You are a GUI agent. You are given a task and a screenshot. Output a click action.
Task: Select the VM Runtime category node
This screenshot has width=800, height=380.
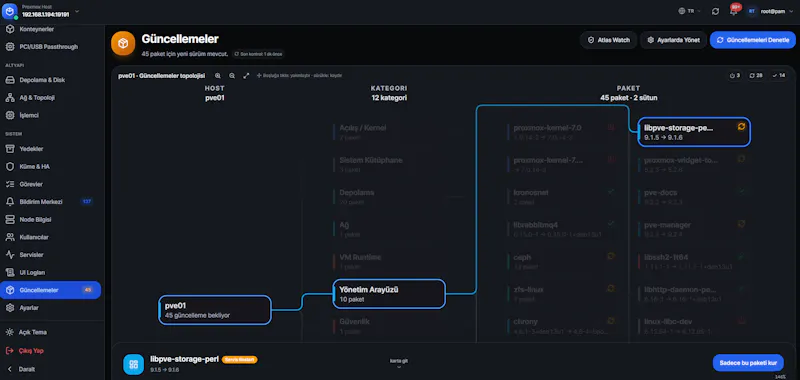click(x=389, y=261)
